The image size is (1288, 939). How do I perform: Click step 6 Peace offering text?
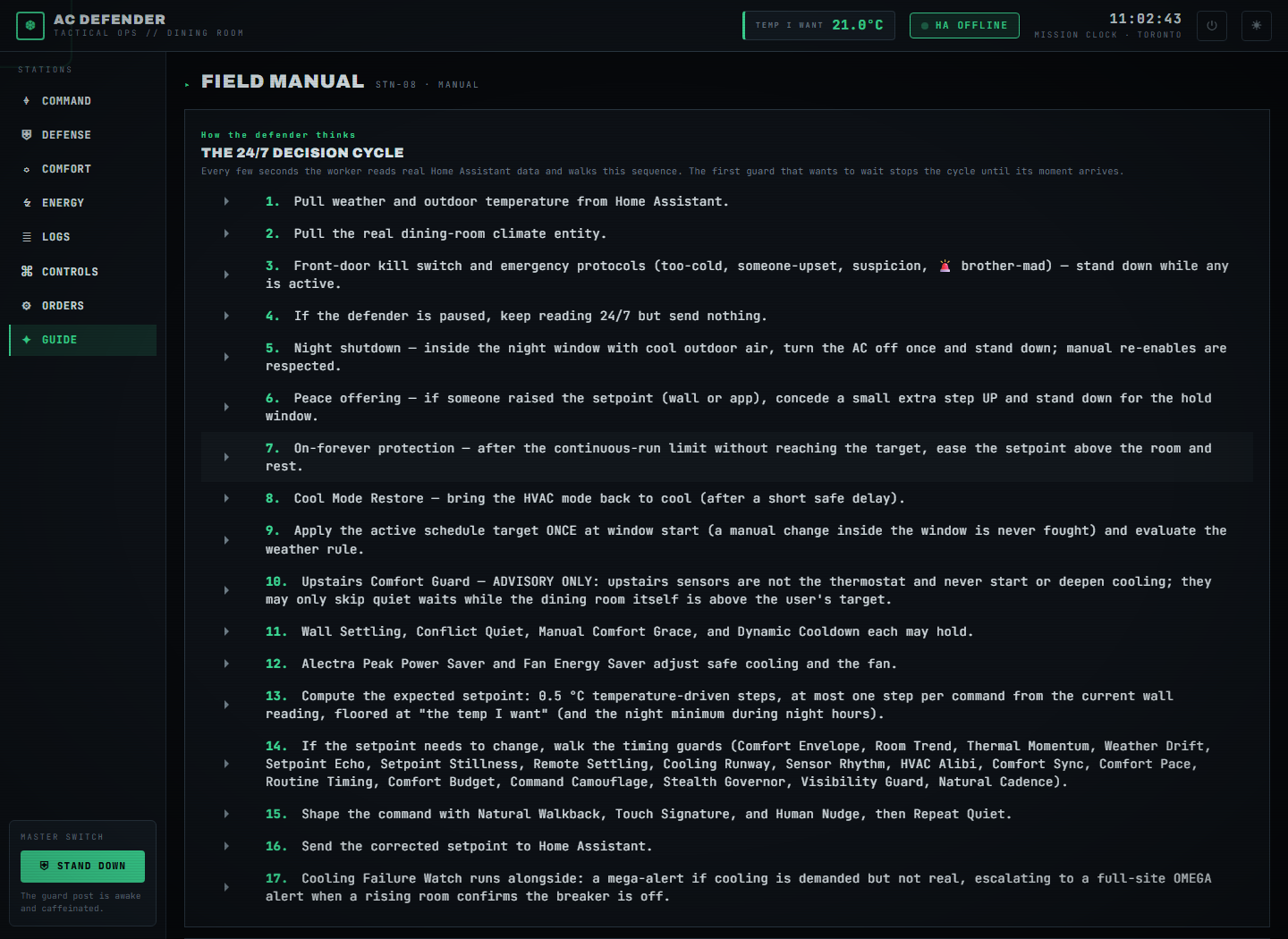point(738,407)
